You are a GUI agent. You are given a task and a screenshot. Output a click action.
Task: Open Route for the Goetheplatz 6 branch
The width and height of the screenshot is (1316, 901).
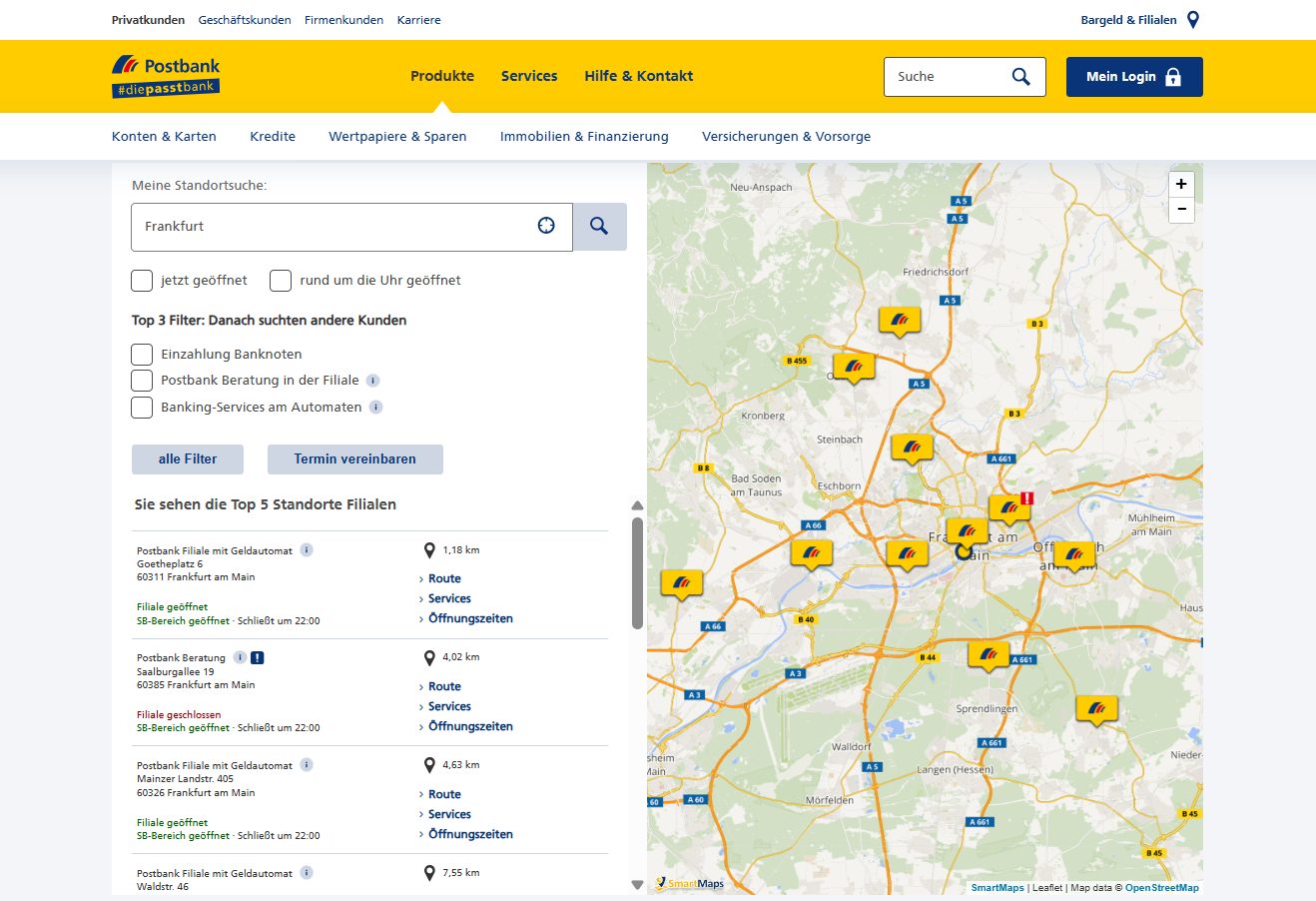(x=444, y=578)
